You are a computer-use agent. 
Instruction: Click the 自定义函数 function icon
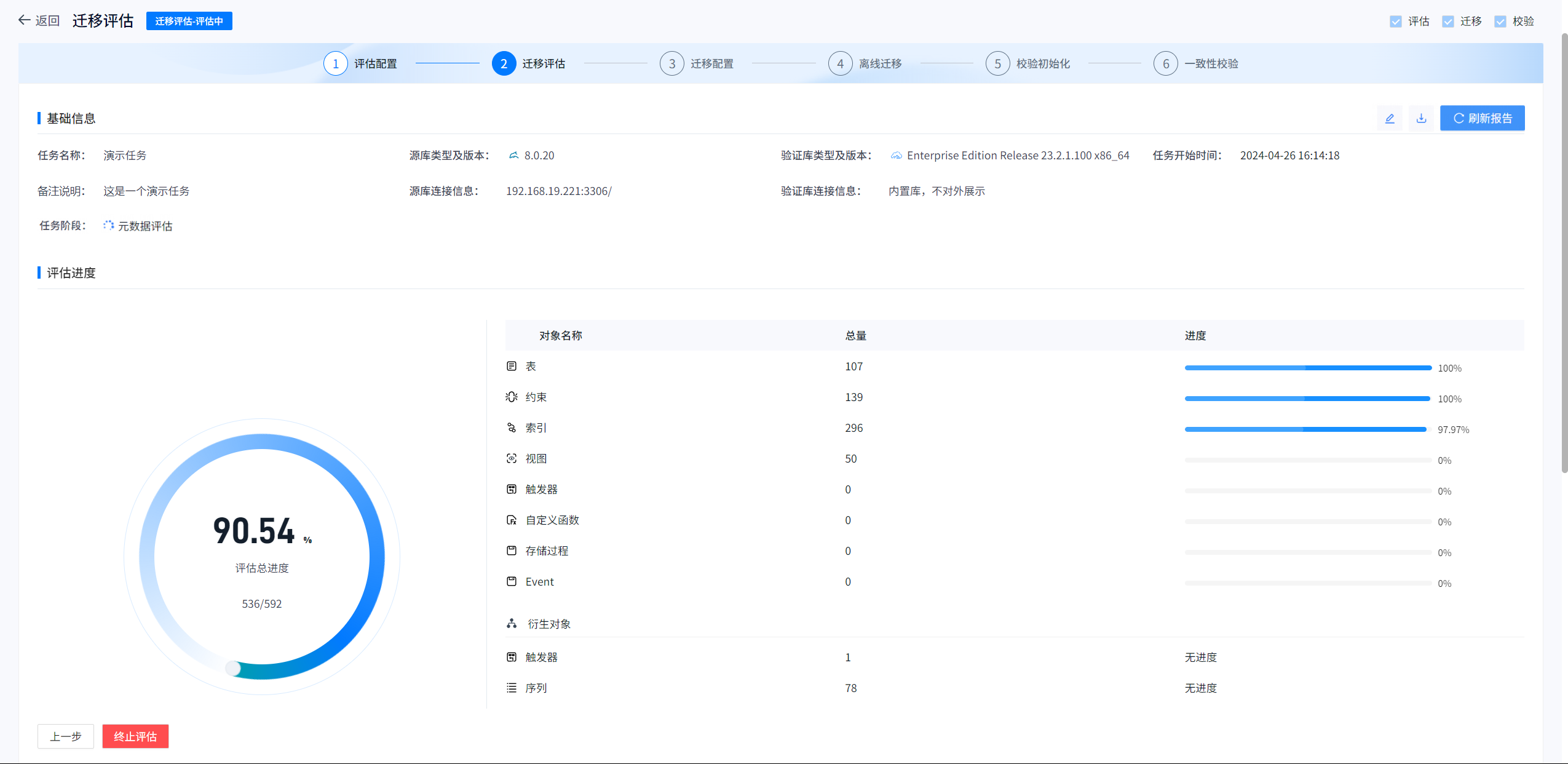click(511, 520)
